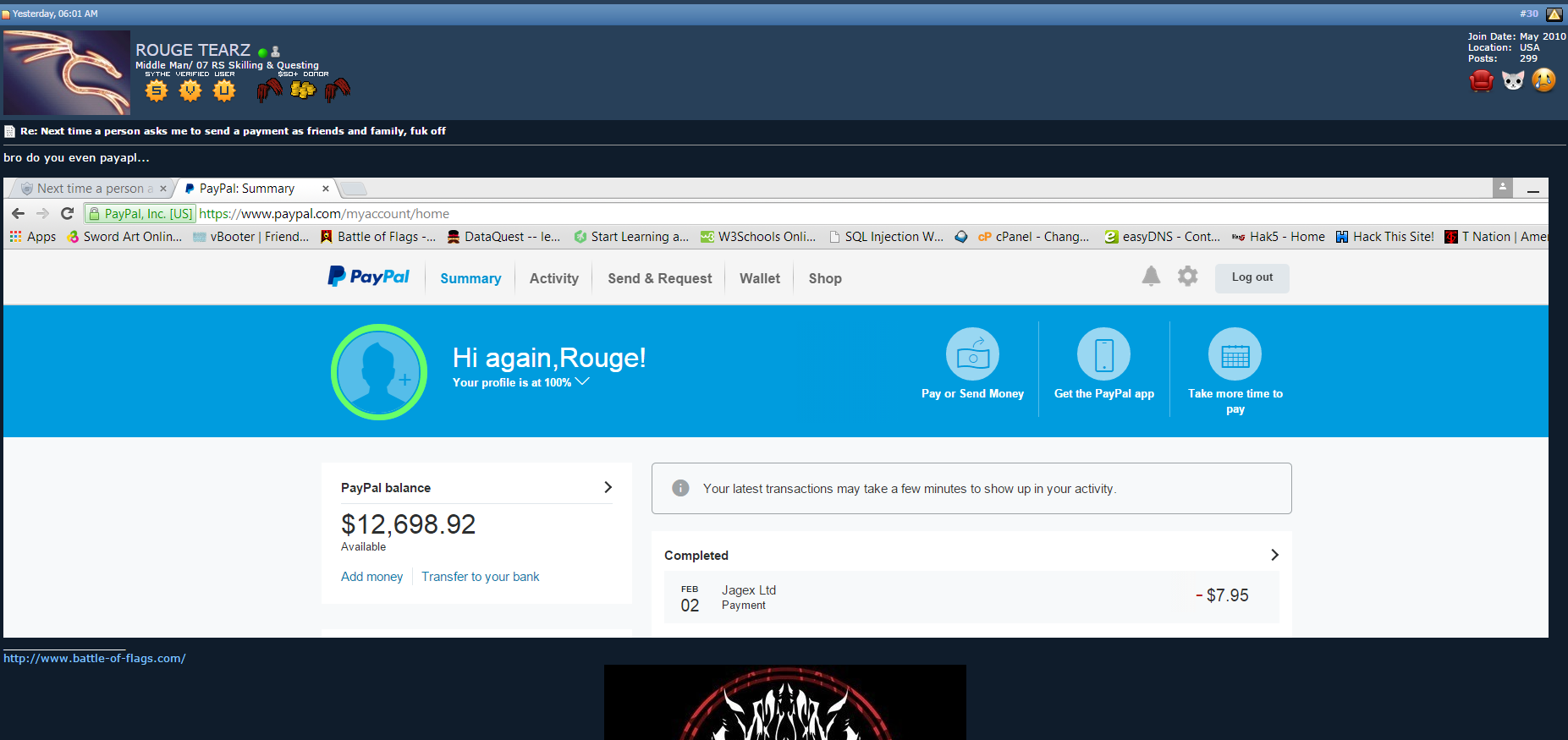The width and height of the screenshot is (1568, 740).
Task: Click ROUGE TEARZ's forum avatar image
Action: pyautogui.click(x=67, y=73)
